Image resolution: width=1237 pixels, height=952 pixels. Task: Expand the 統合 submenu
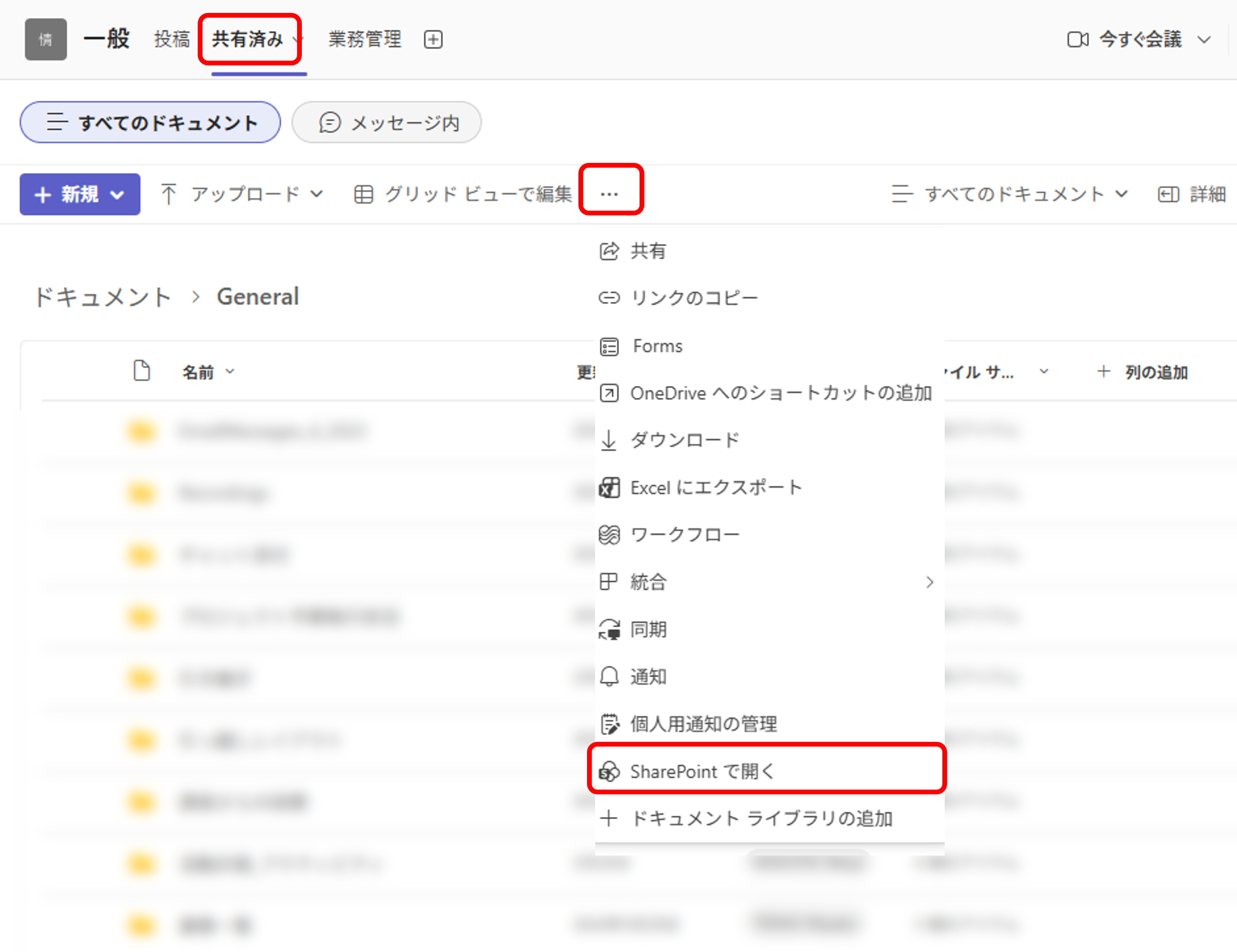tap(770, 582)
